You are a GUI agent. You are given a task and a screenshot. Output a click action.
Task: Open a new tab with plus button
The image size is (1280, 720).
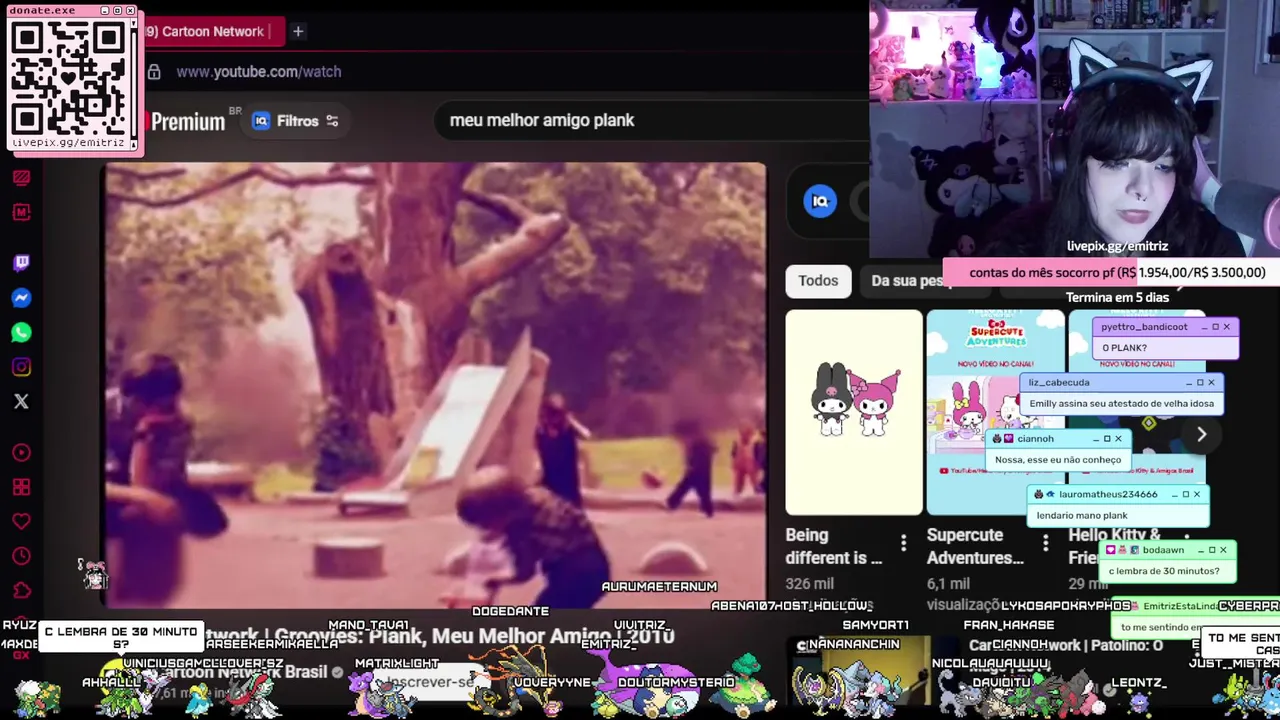(x=298, y=31)
